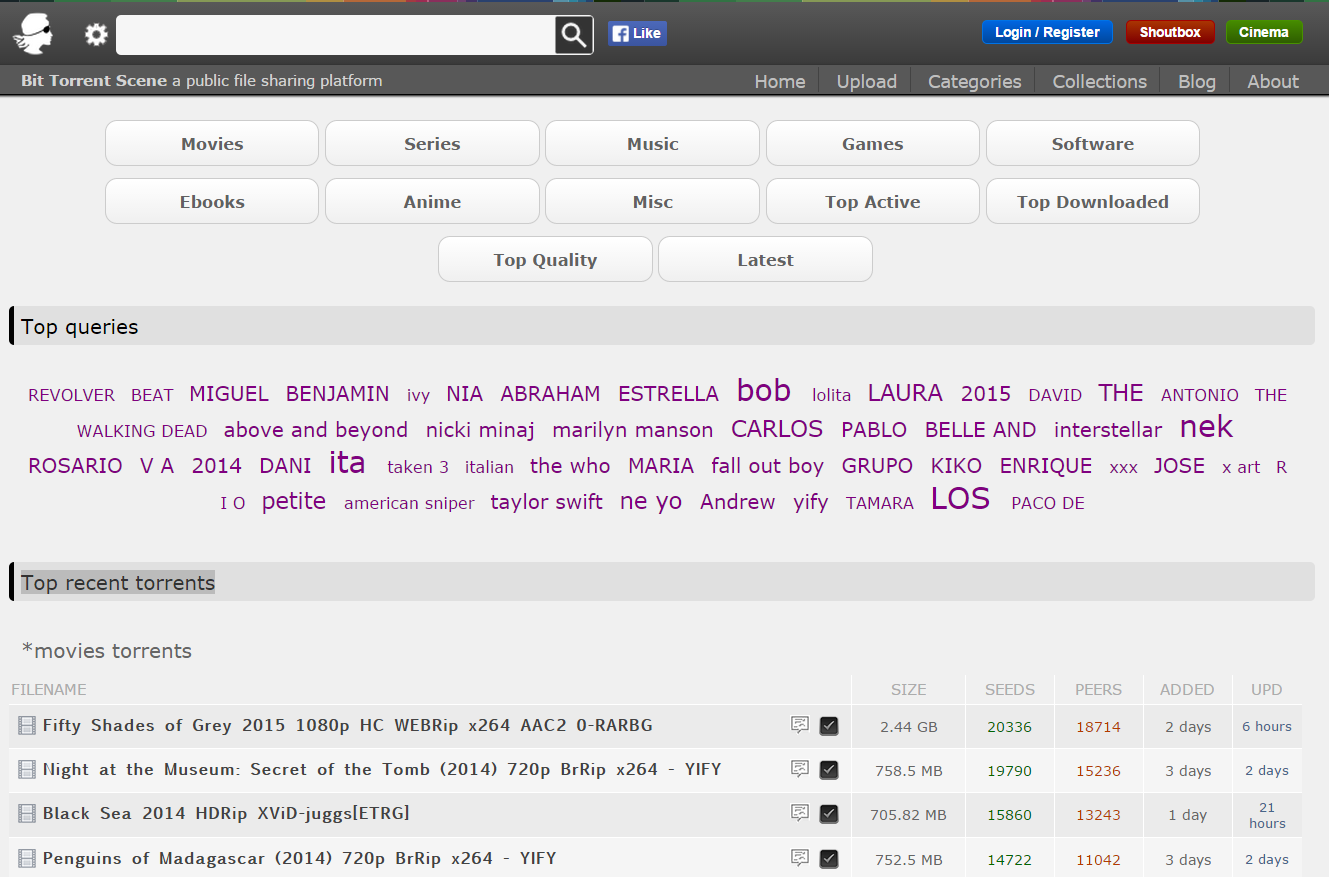Open Collections in navigation bar
1329x877 pixels.
point(1100,82)
